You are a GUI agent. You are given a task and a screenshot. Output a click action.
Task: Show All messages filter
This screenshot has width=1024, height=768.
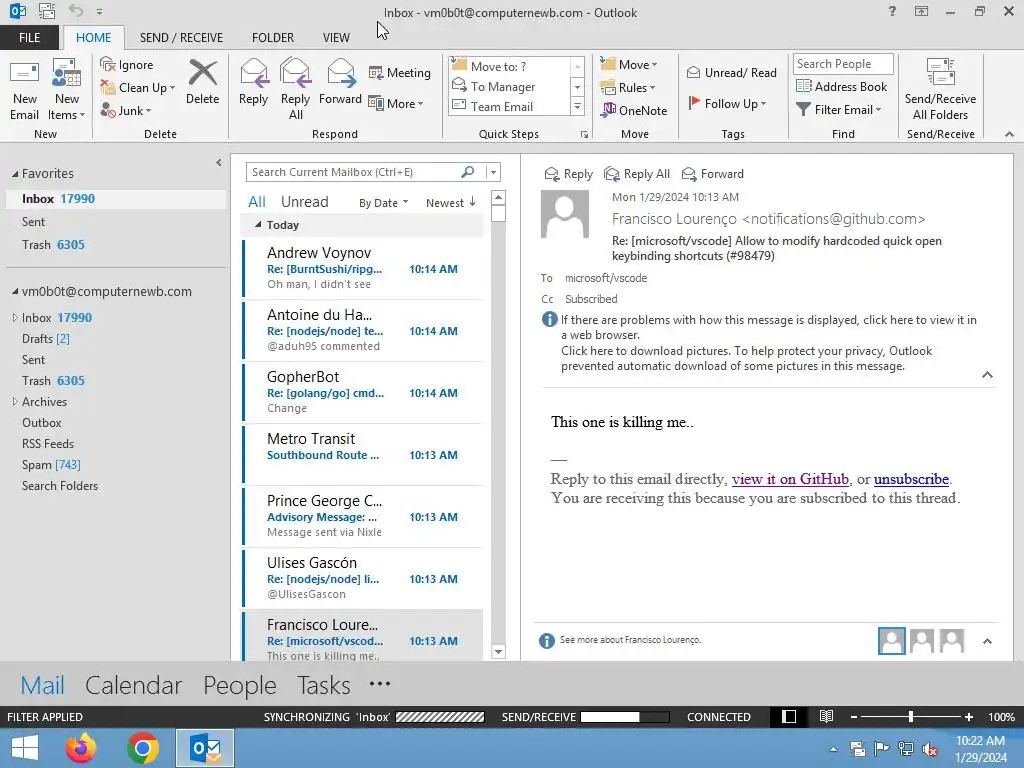257,202
